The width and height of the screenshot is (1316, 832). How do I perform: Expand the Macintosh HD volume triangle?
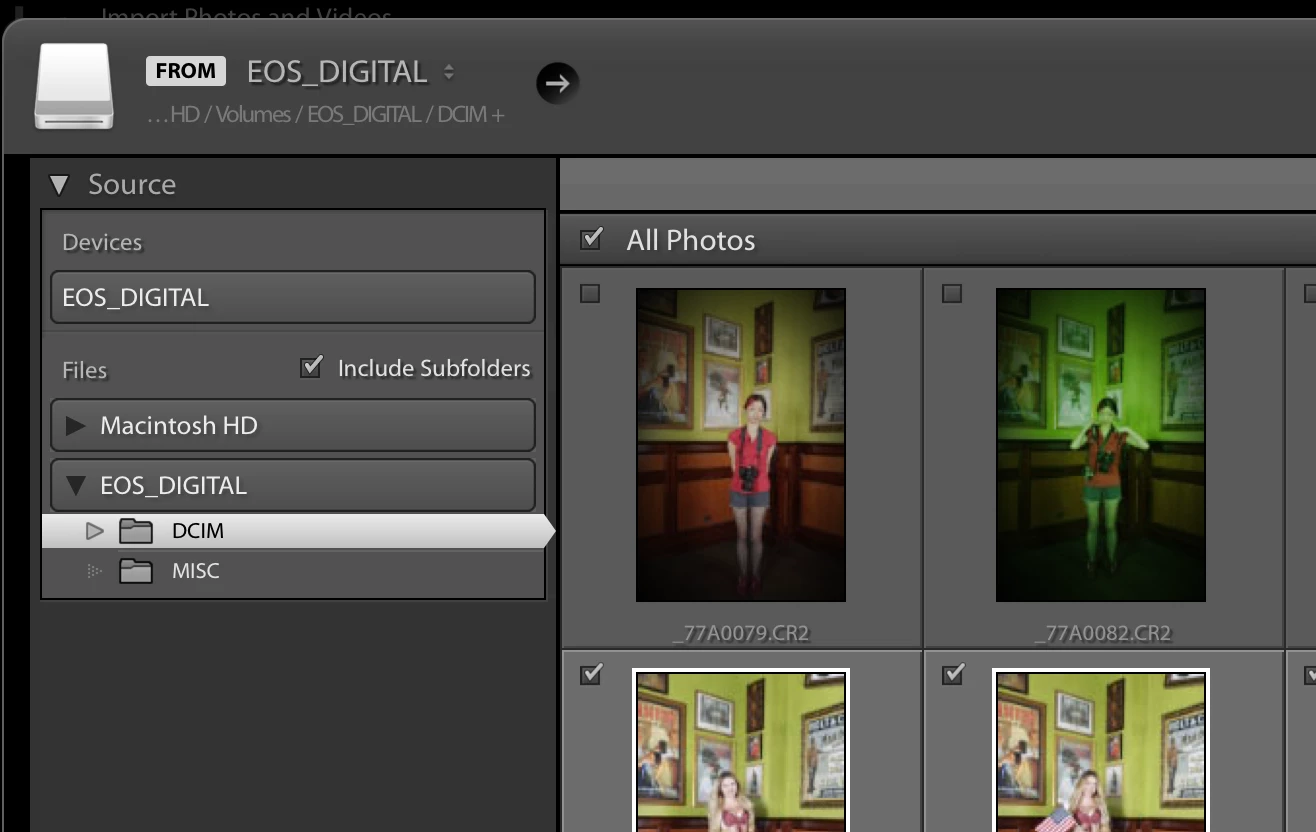coord(75,426)
